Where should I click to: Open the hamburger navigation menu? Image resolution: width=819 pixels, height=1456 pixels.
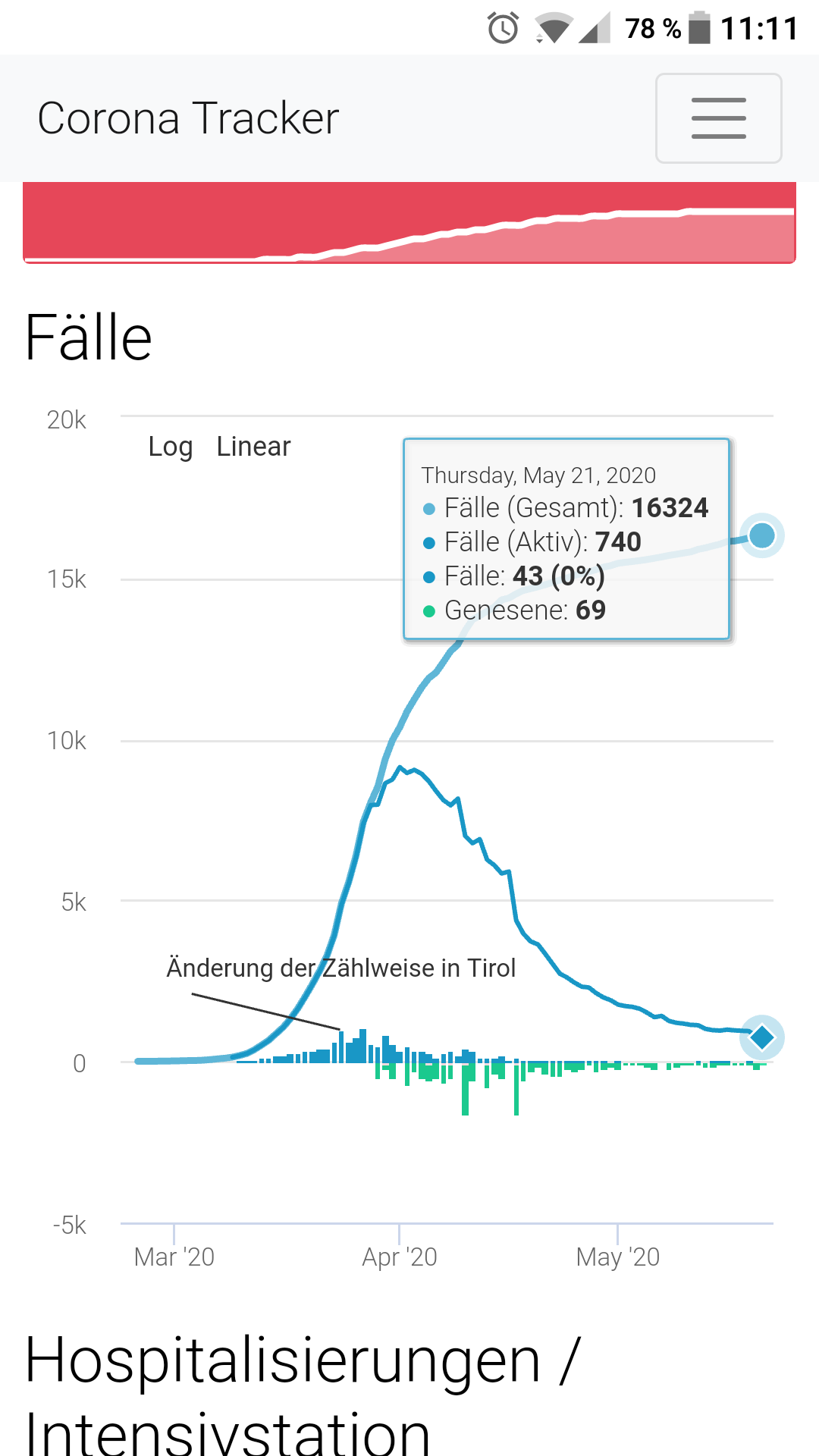coord(718,118)
